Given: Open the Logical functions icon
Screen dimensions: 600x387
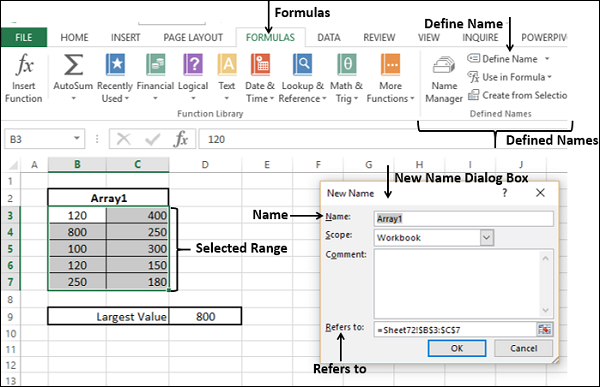Looking at the screenshot, I should click(x=193, y=64).
